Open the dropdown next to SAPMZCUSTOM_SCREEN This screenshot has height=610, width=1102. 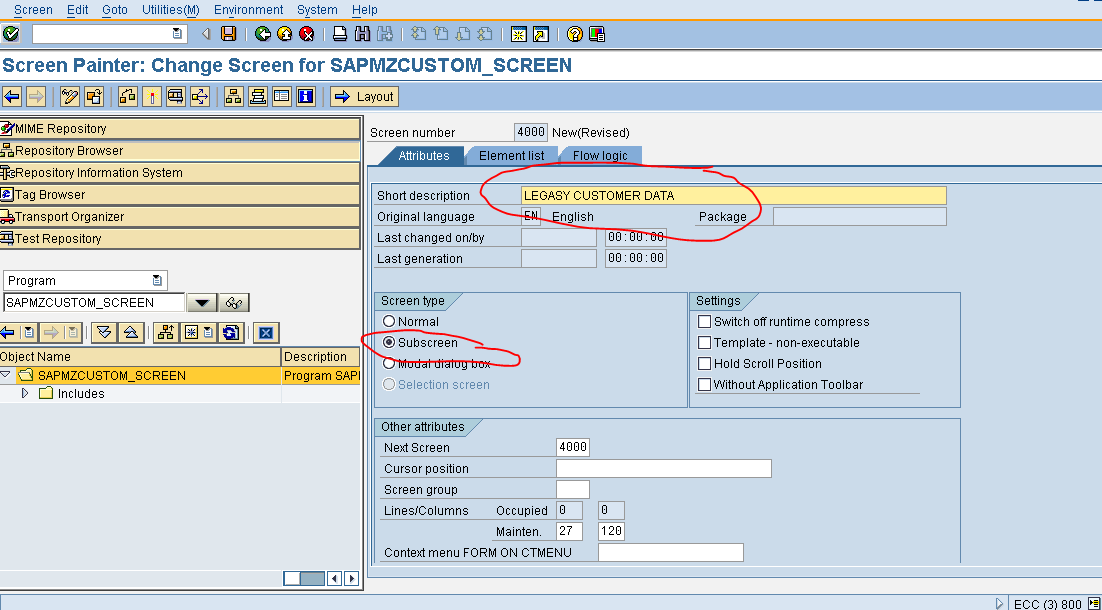coord(201,302)
